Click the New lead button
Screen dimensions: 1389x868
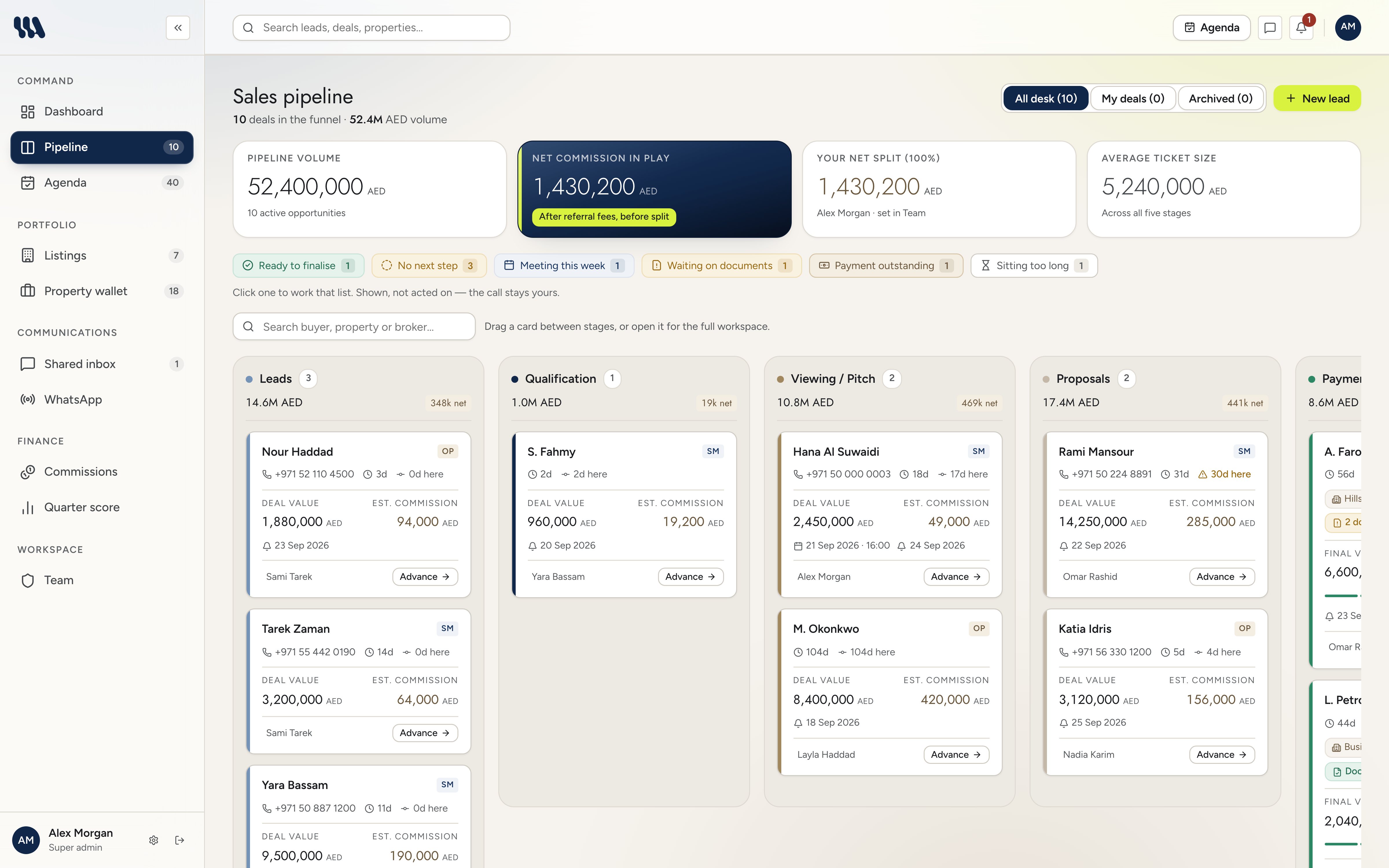coord(1317,99)
